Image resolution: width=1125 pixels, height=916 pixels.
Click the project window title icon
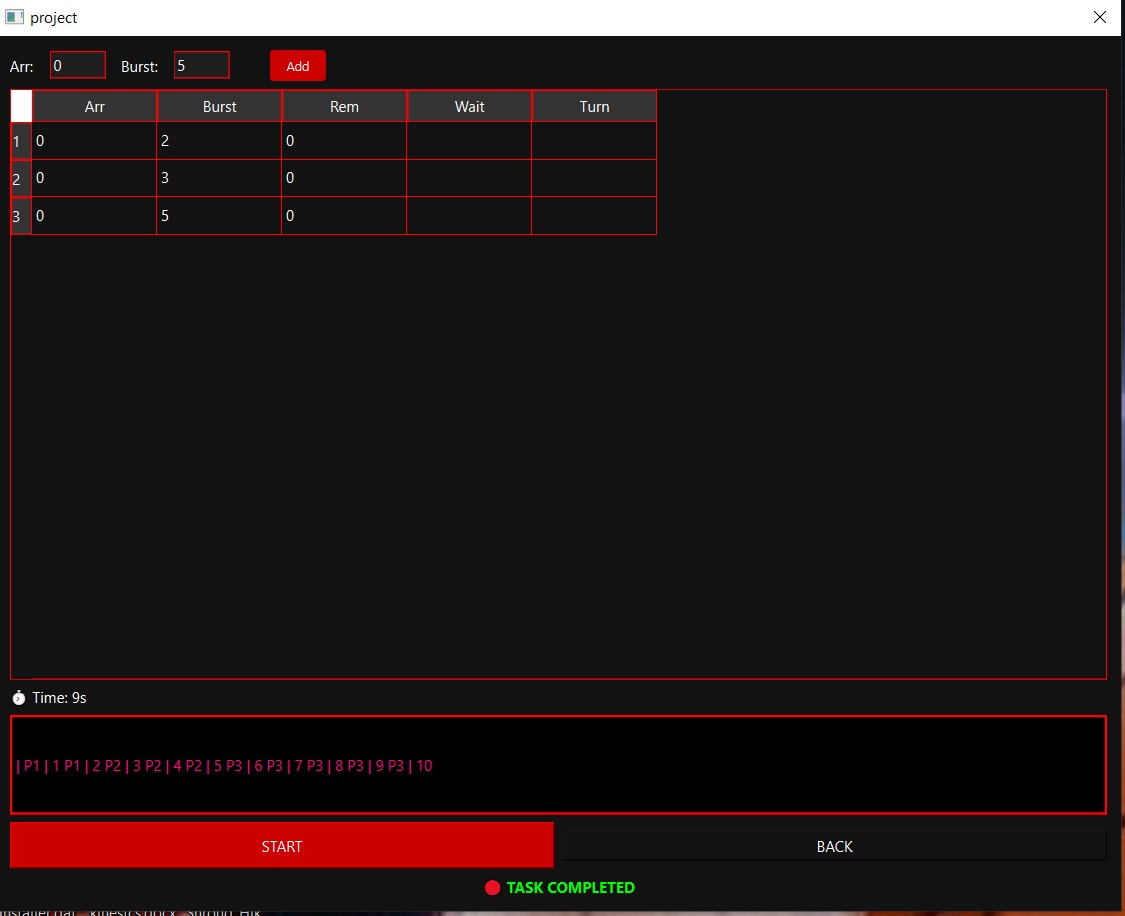tap(14, 16)
